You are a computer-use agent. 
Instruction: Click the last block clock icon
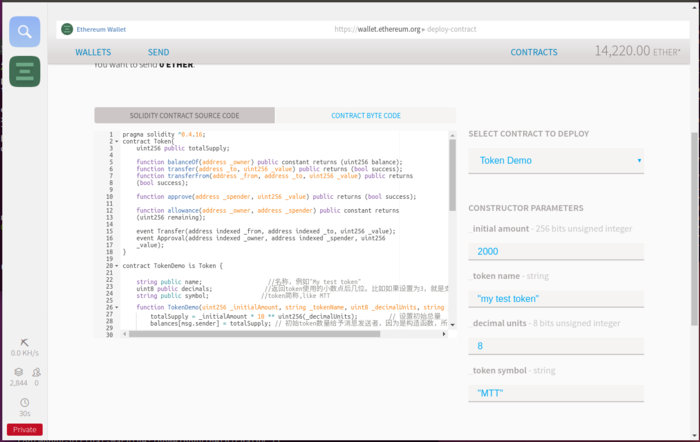coord(25,403)
